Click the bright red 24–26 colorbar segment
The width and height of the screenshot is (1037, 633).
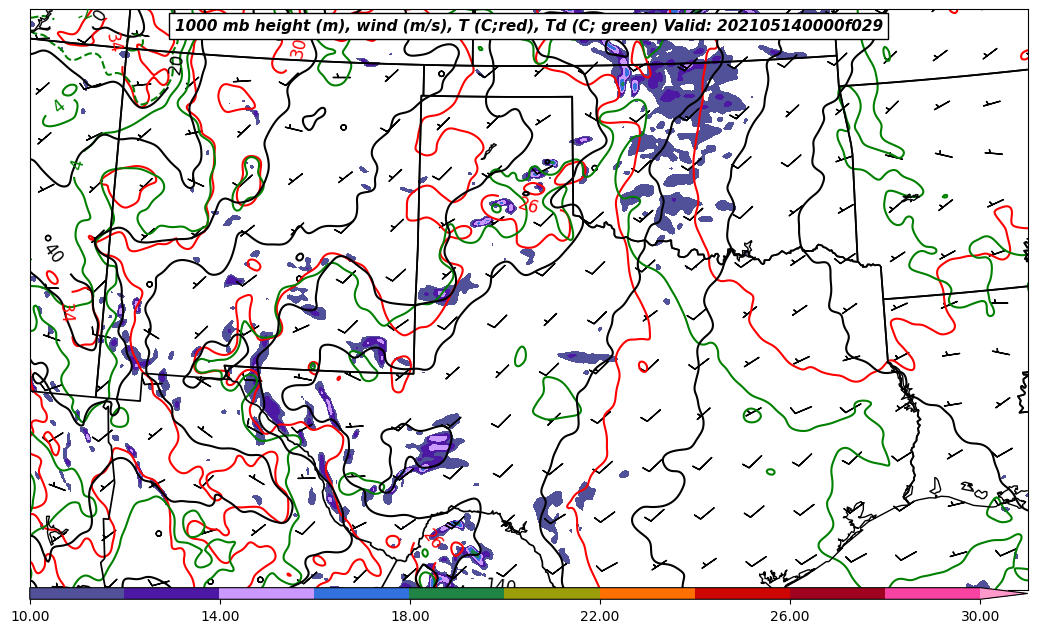pyautogui.click(x=742, y=593)
